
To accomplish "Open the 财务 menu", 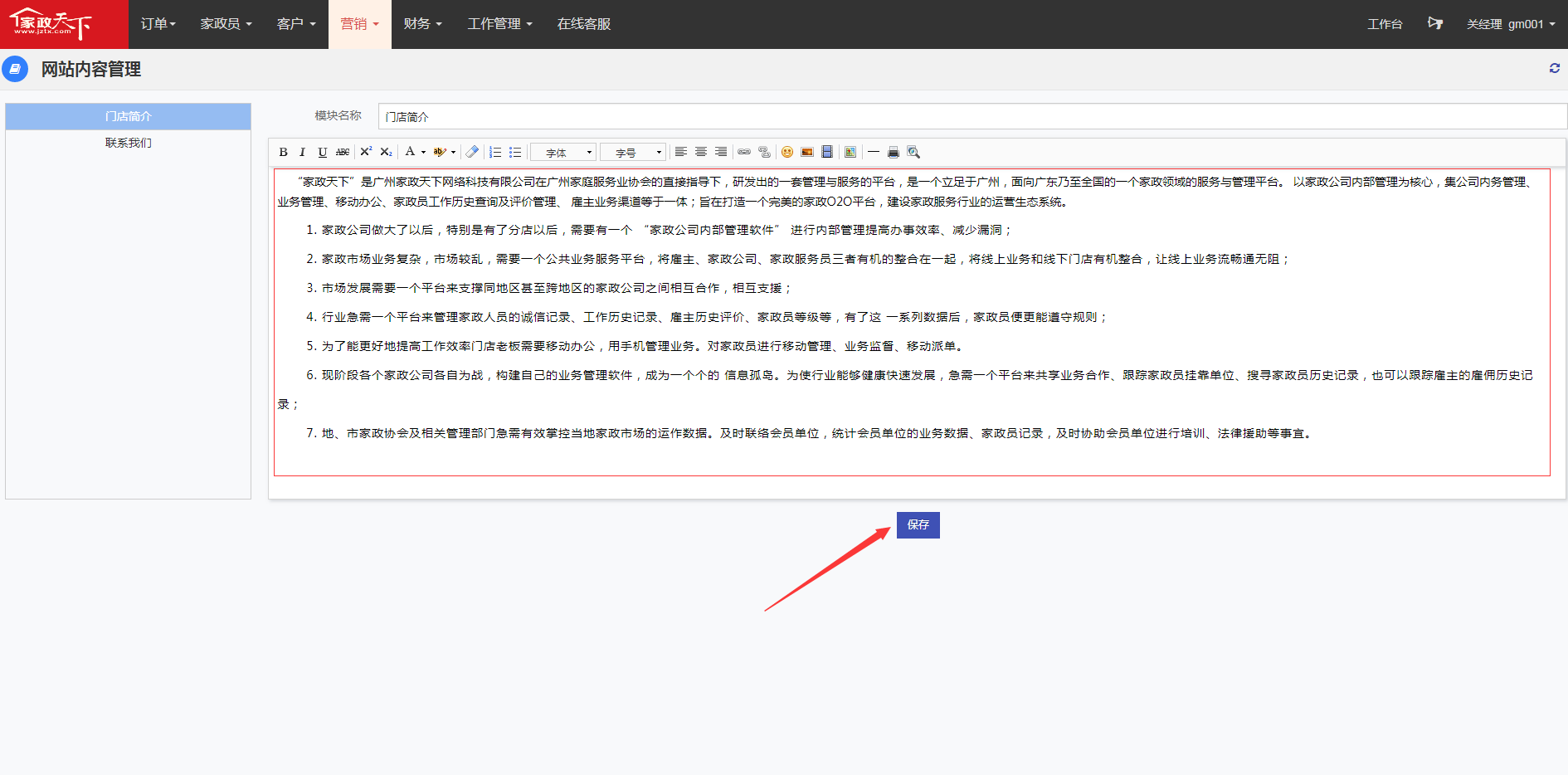I will [422, 24].
